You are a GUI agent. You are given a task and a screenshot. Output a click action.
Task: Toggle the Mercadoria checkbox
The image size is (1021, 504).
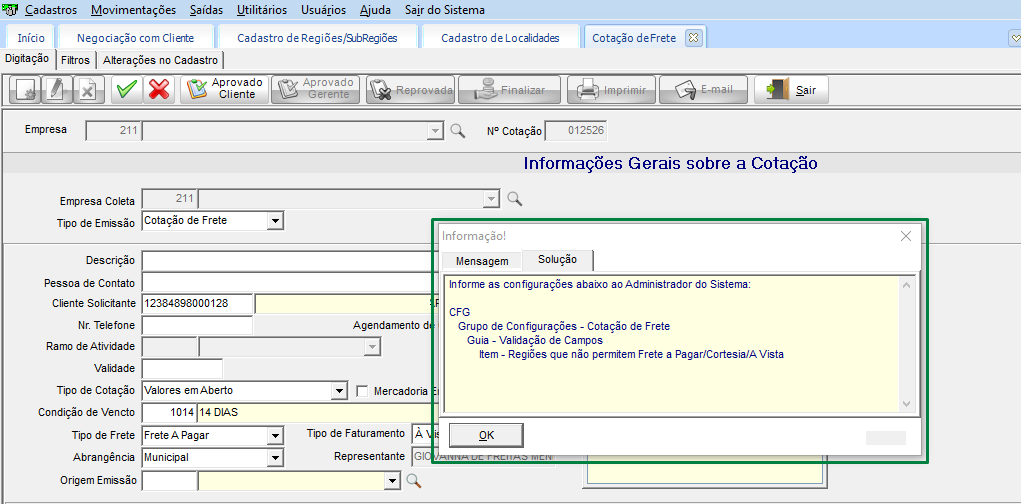pos(363,391)
